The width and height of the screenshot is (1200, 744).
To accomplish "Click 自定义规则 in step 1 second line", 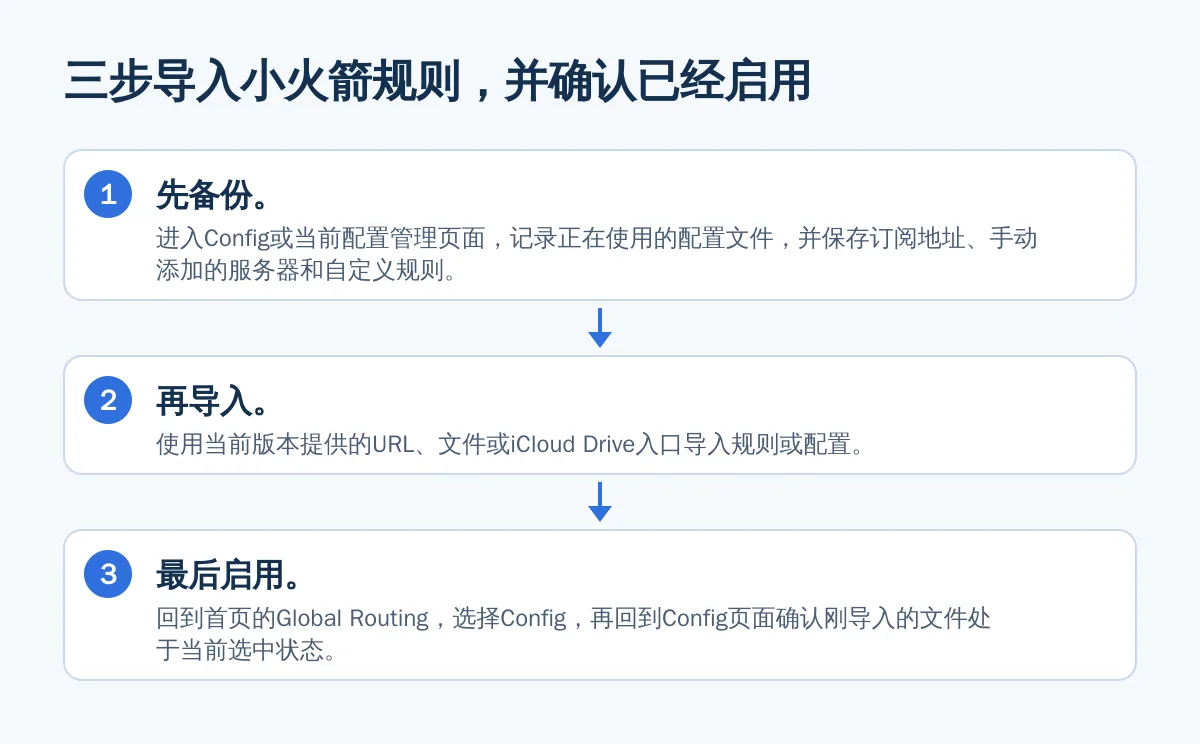I will click(384, 271).
